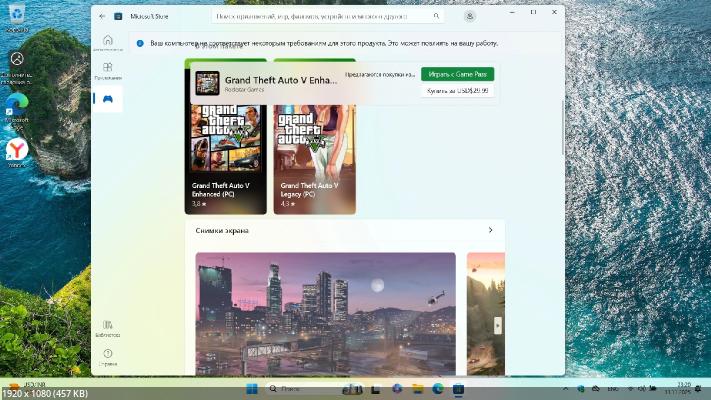Click the user profile avatar icon

(470, 16)
